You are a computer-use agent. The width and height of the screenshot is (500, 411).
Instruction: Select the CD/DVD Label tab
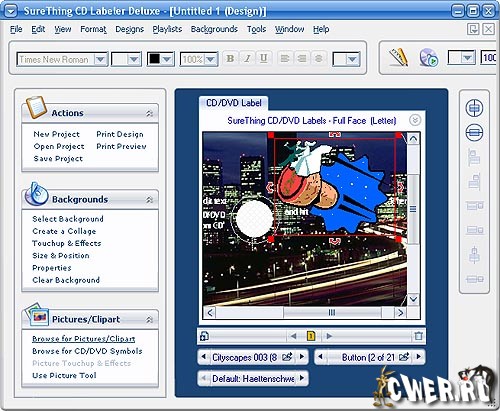pos(233,103)
